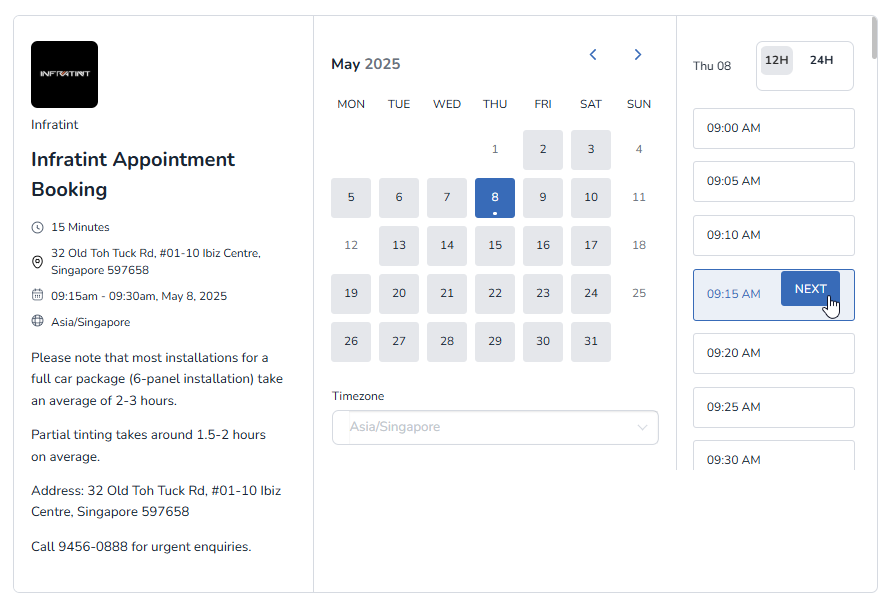Confirm 09:15 AM with NEXT button
The width and height of the screenshot is (883, 598).
coord(810,289)
